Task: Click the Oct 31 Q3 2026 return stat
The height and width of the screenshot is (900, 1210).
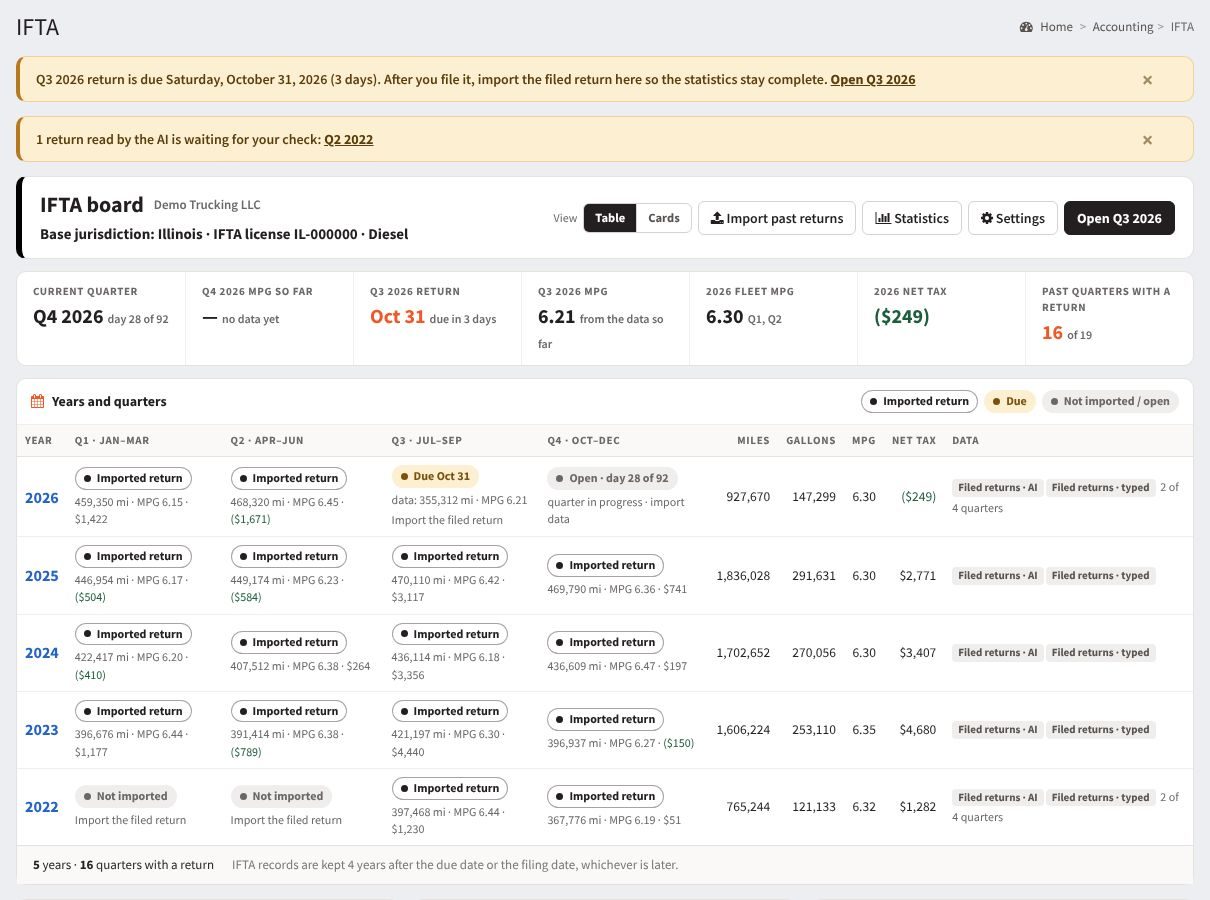Action: 398,317
